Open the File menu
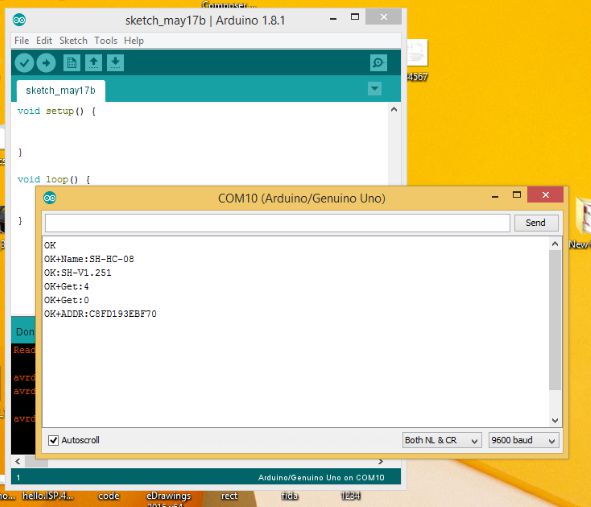 click(21, 40)
